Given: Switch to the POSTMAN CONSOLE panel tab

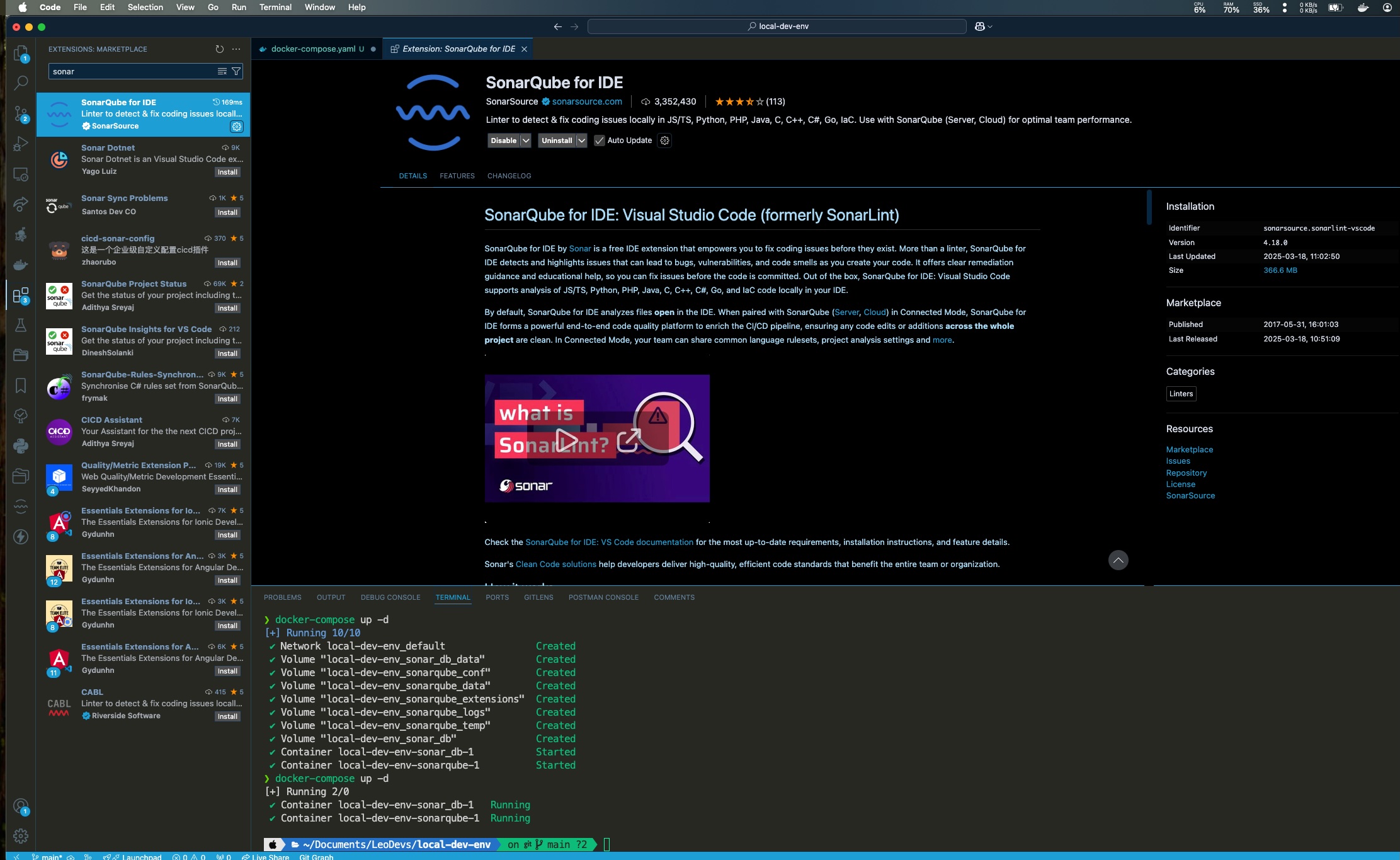Looking at the screenshot, I should tap(603, 597).
